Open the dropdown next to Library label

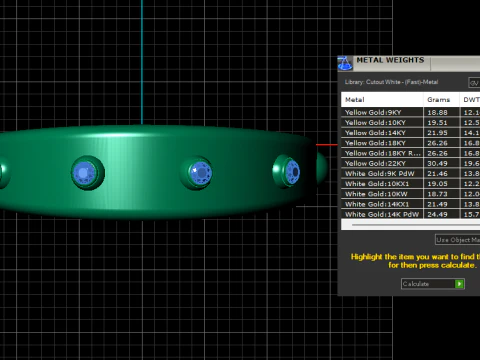point(474,83)
